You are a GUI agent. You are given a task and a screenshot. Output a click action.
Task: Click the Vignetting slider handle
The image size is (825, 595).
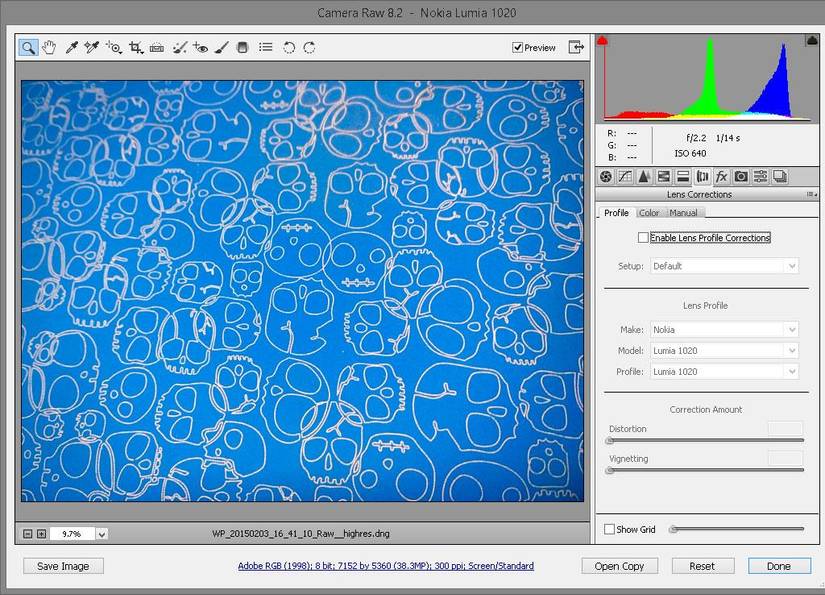[609, 470]
